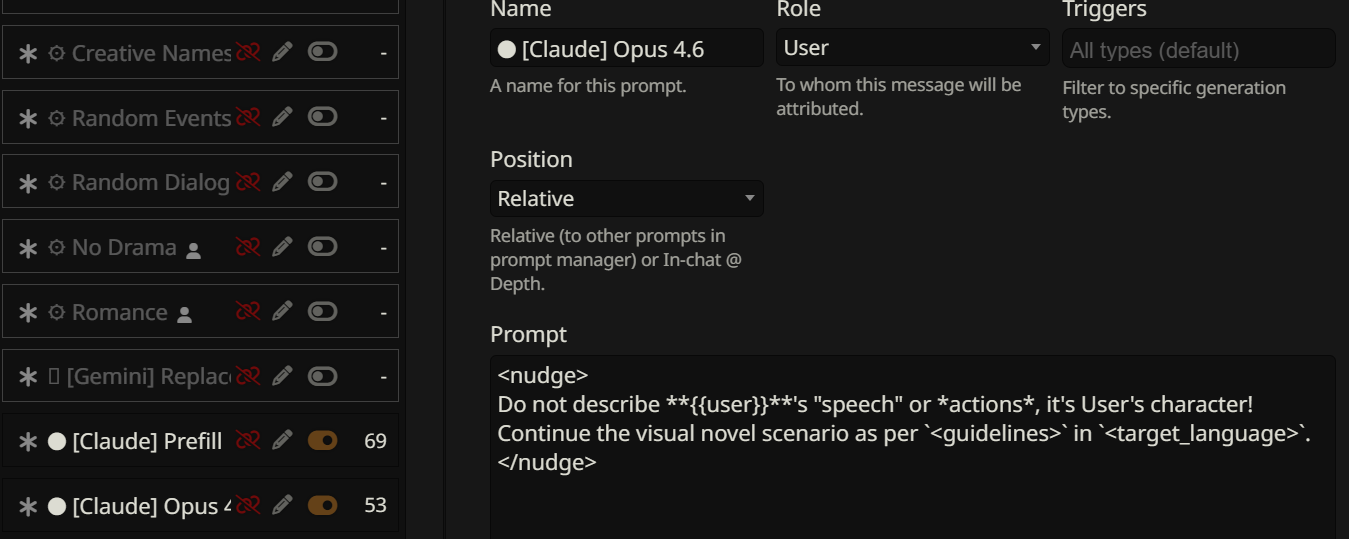Click unlink icon on Claude Prefill prompt
This screenshot has height=539, width=1349.
pyautogui.click(x=248, y=441)
